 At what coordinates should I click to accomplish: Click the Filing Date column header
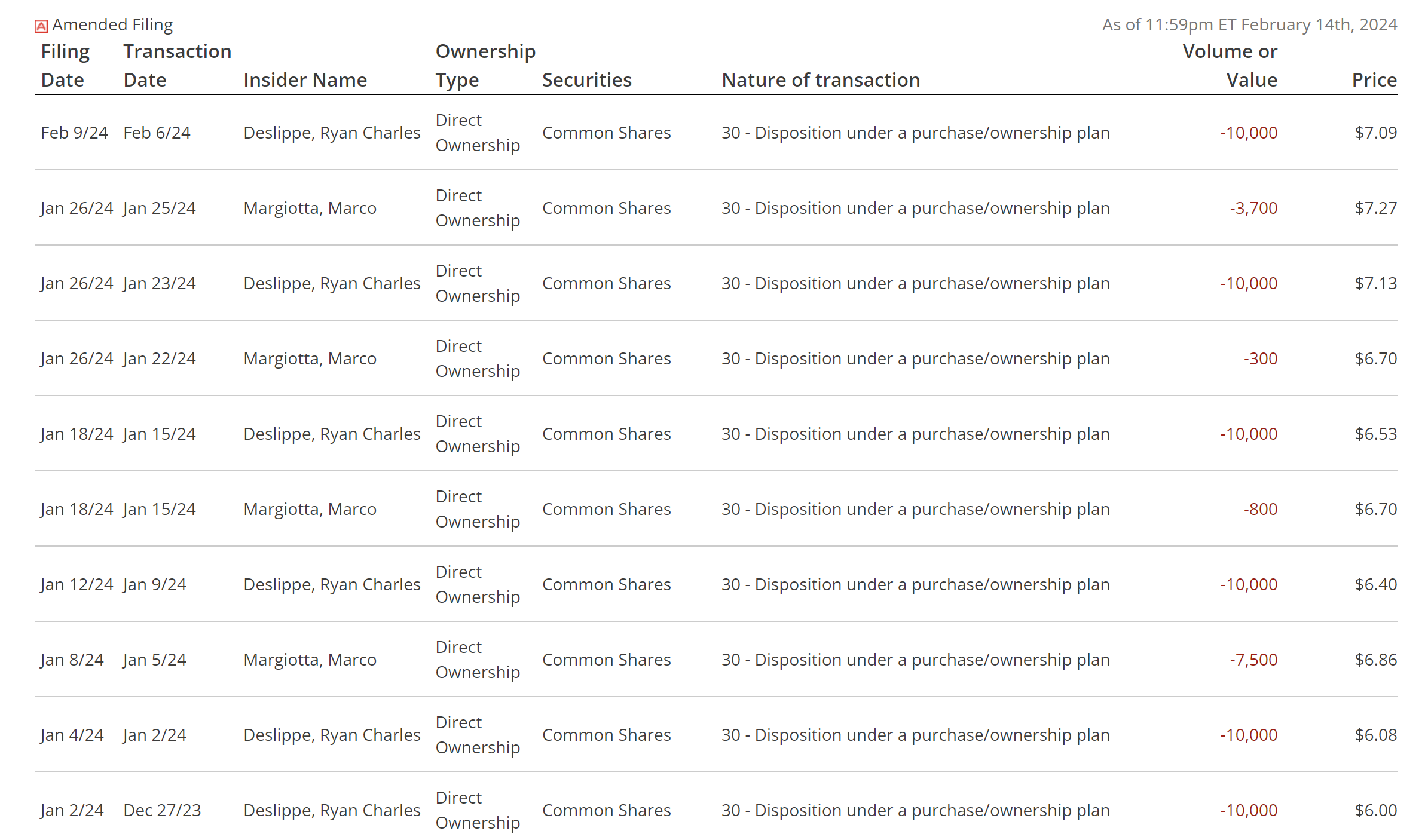[x=65, y=66]
